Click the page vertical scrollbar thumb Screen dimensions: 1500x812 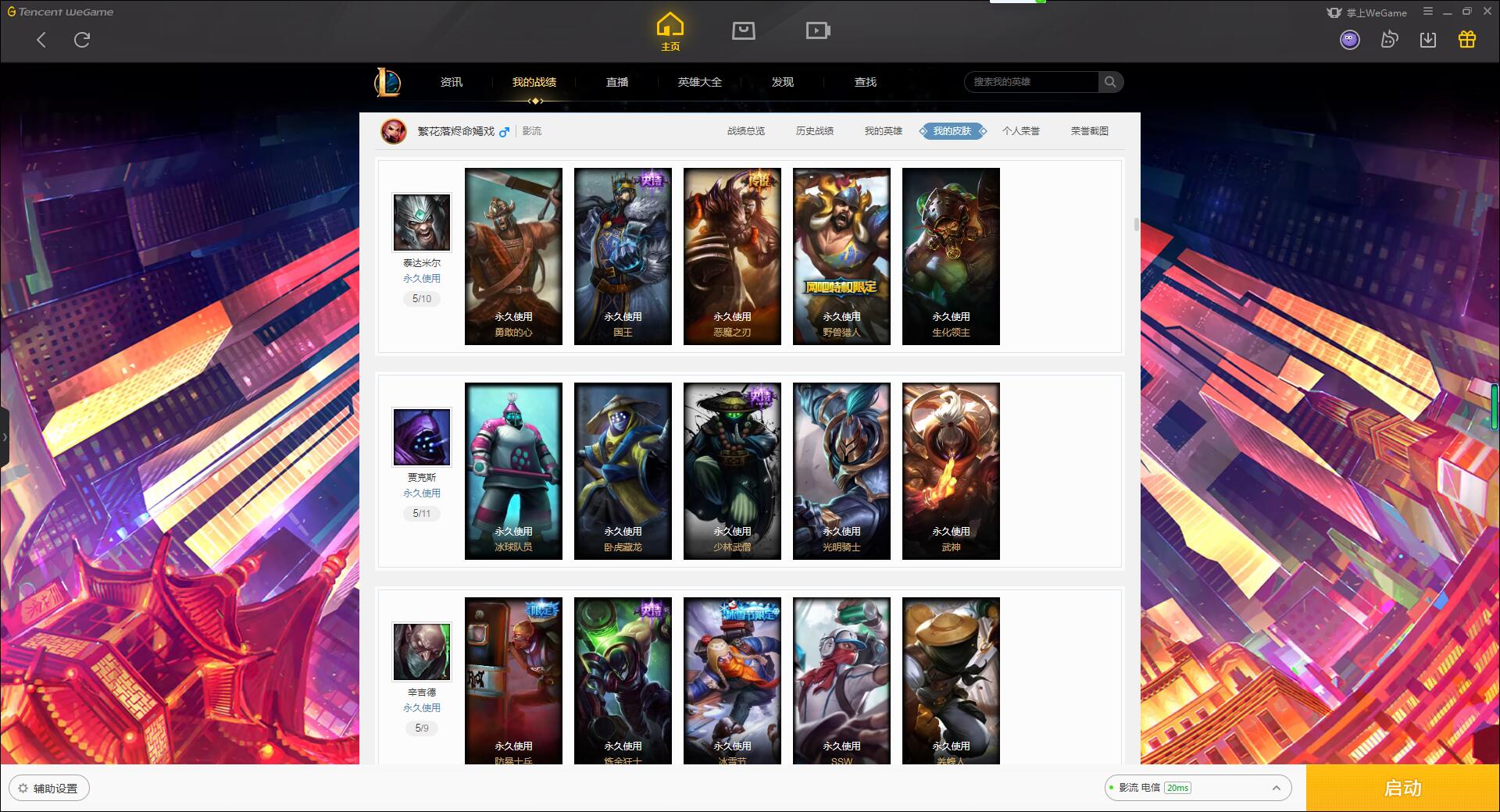1136,225
